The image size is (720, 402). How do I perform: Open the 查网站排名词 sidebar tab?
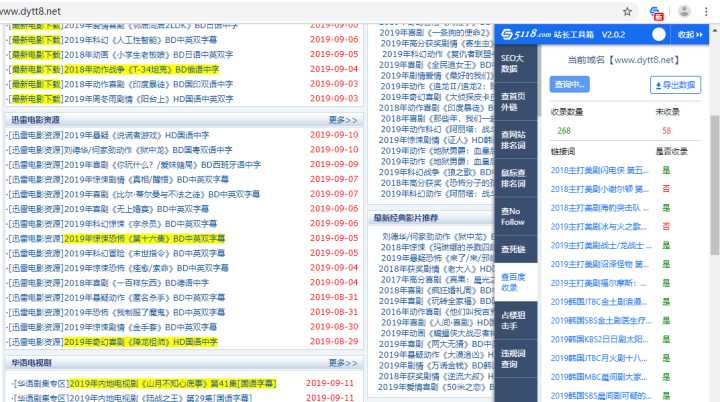516,140
